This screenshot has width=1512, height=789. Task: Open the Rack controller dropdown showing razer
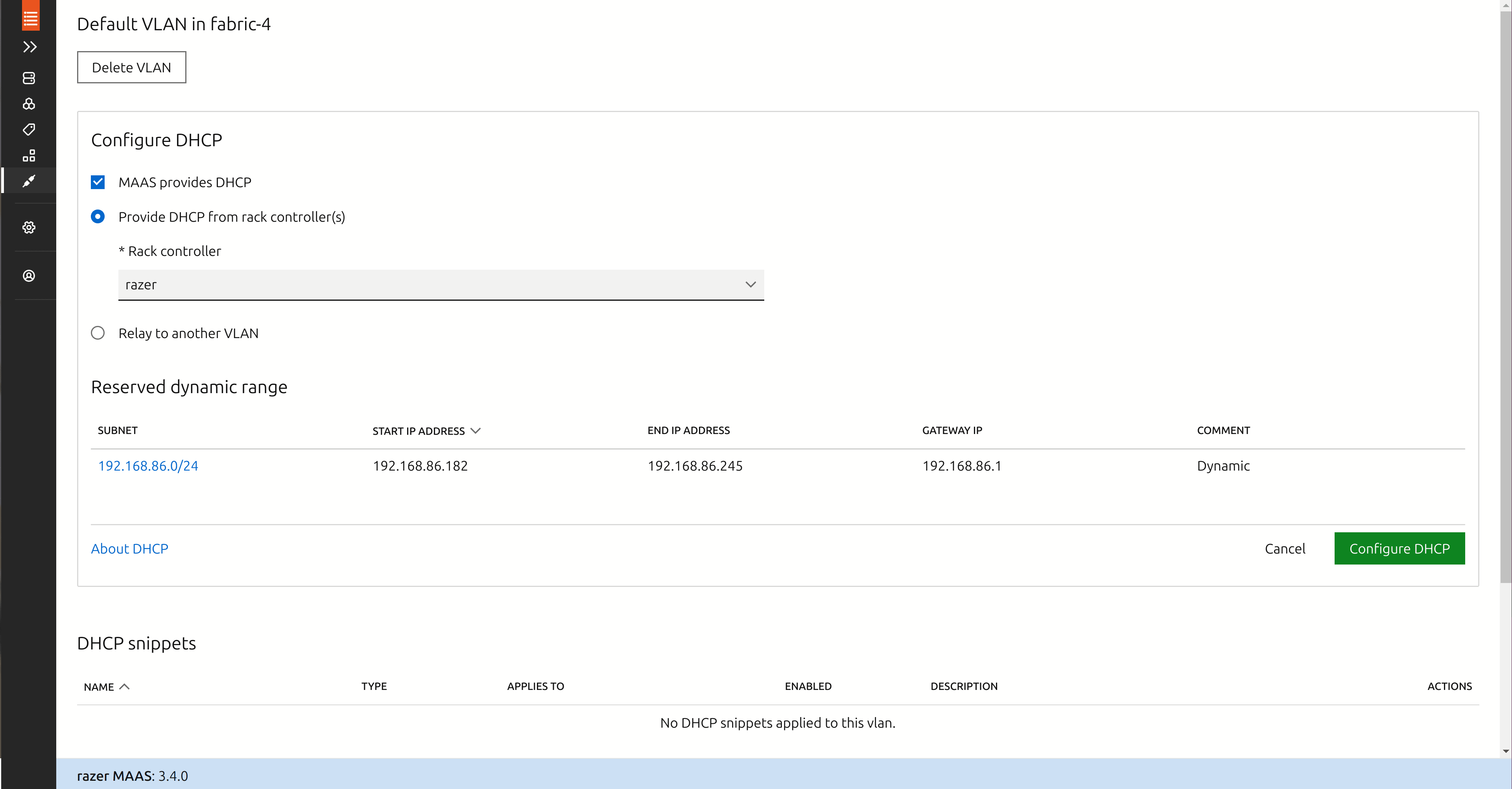click(441, 285)
